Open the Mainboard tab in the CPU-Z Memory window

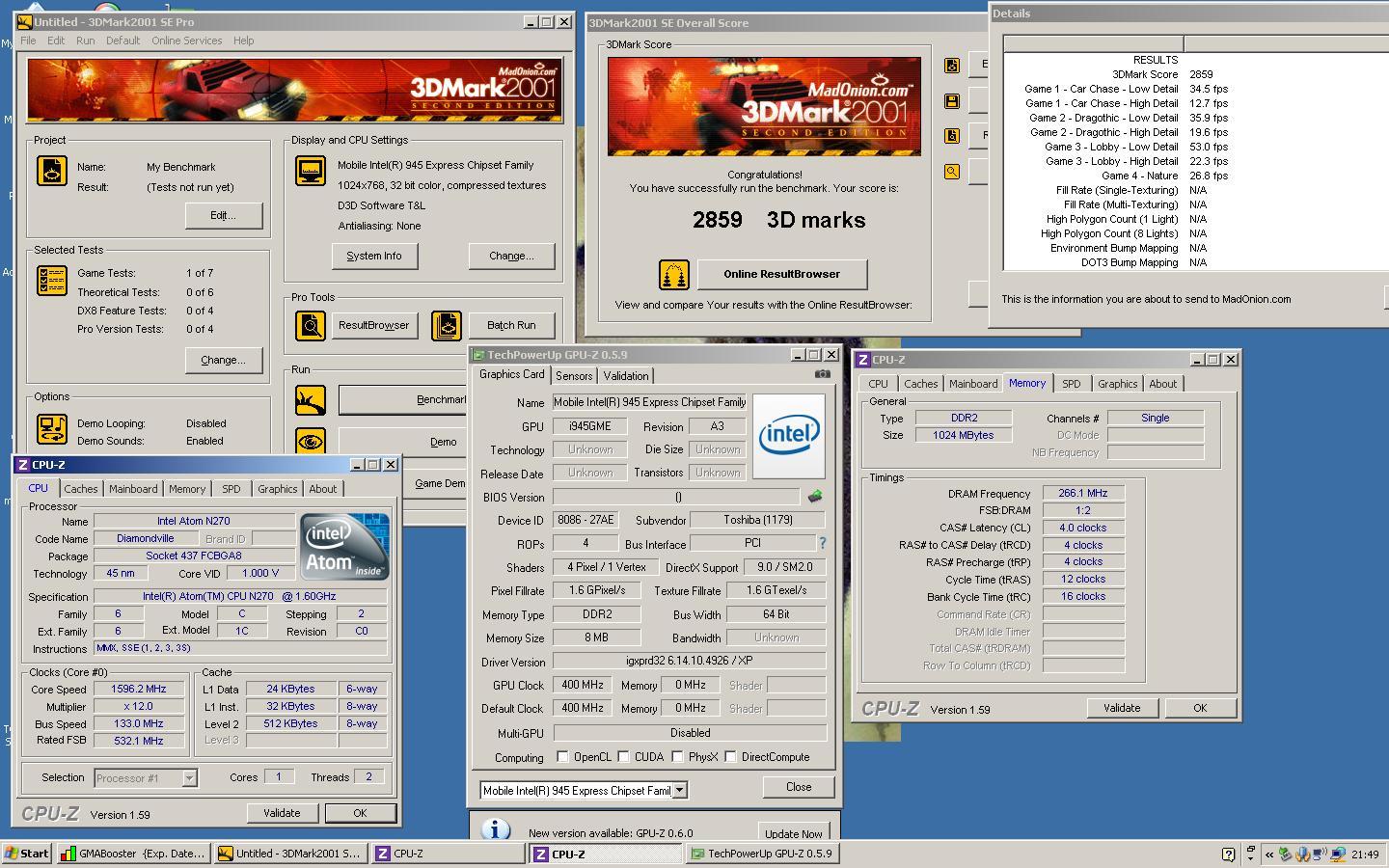(973, 384)
